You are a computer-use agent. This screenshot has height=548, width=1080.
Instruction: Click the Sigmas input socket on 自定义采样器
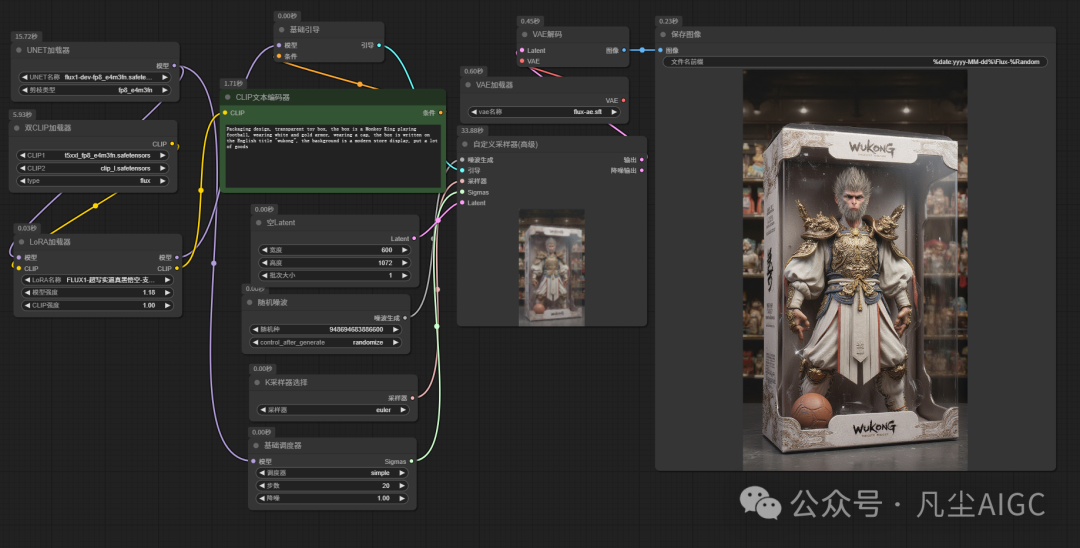[x=462, y=192]
